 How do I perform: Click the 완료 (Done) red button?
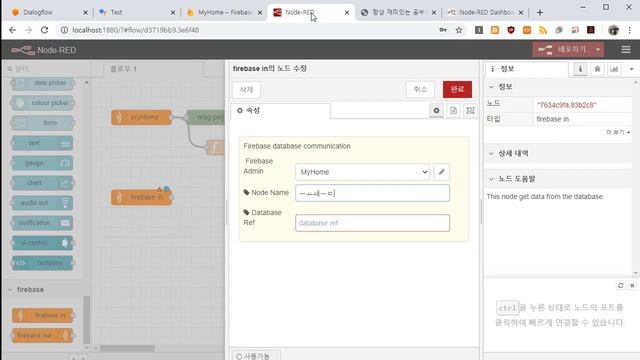tap(457, 89)
